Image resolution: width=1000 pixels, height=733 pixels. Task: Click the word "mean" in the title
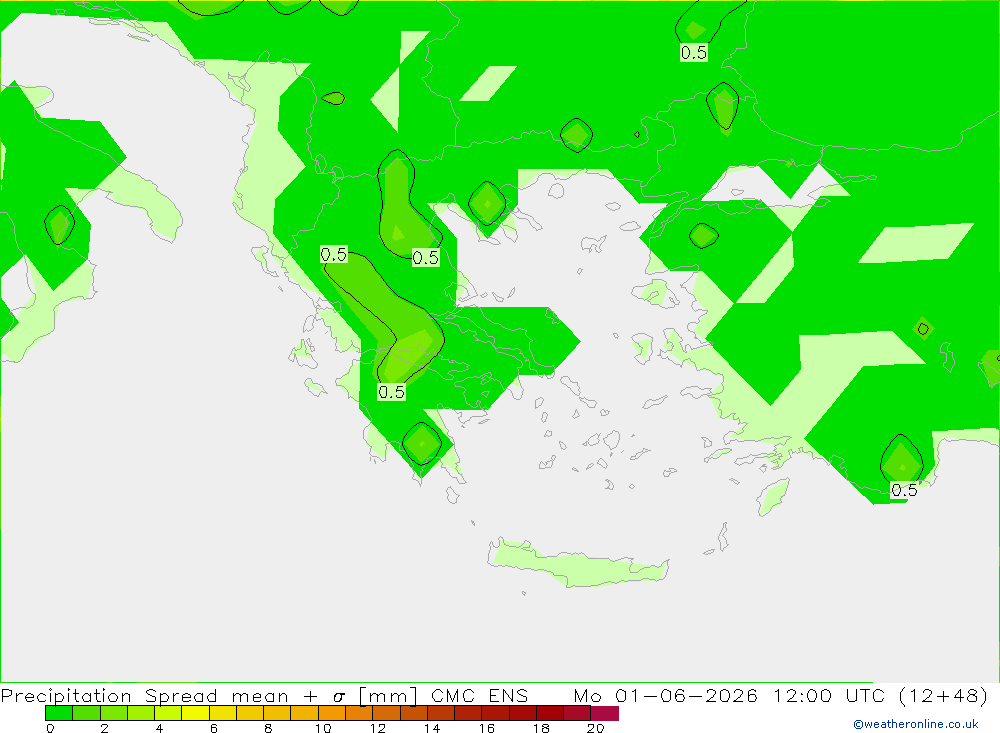[260, 697]
